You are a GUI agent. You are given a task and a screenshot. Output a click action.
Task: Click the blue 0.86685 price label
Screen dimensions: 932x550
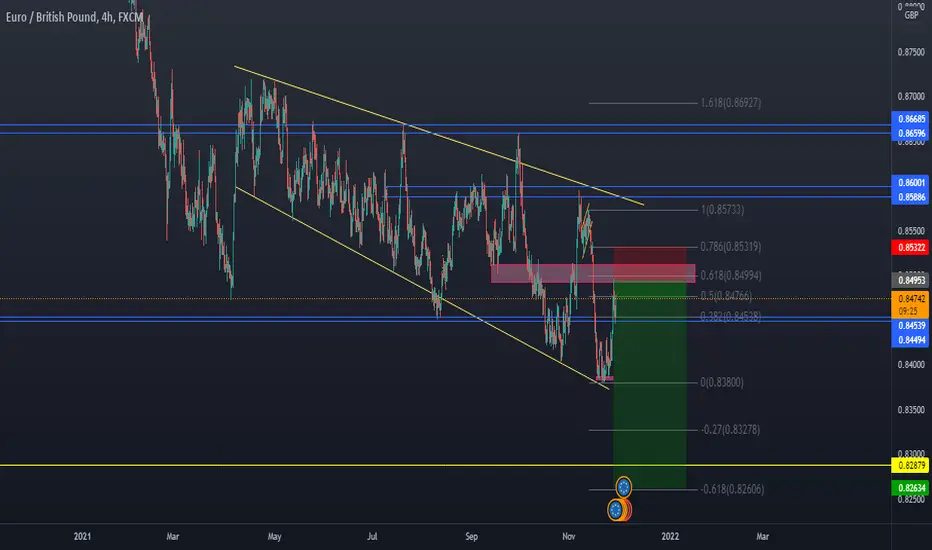point(911,119)
